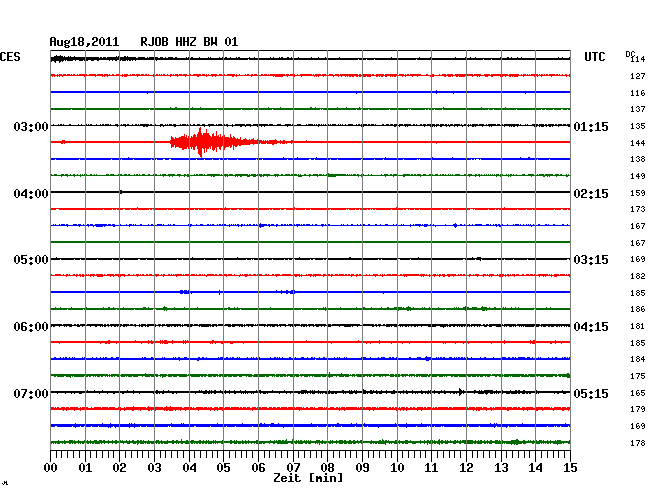
Task: Click the DC offset value 159
Action: [638, 193]
